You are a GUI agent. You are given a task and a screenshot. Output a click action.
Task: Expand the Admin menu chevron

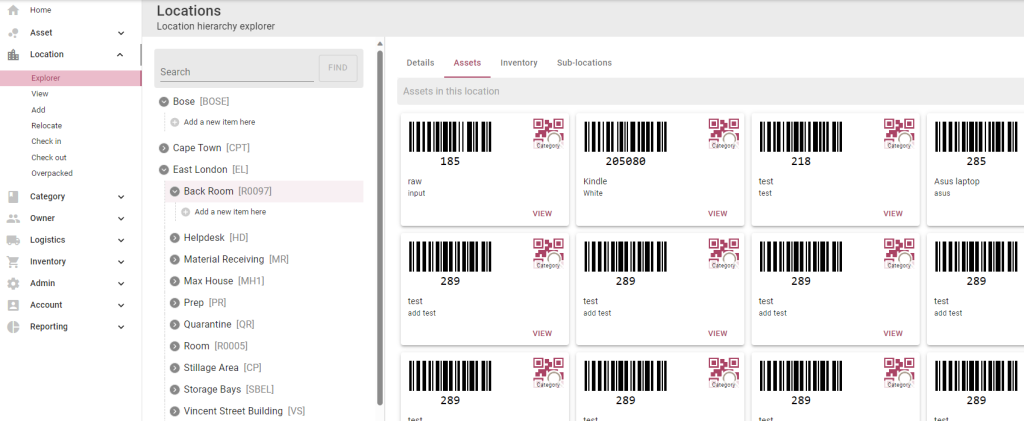121,283
